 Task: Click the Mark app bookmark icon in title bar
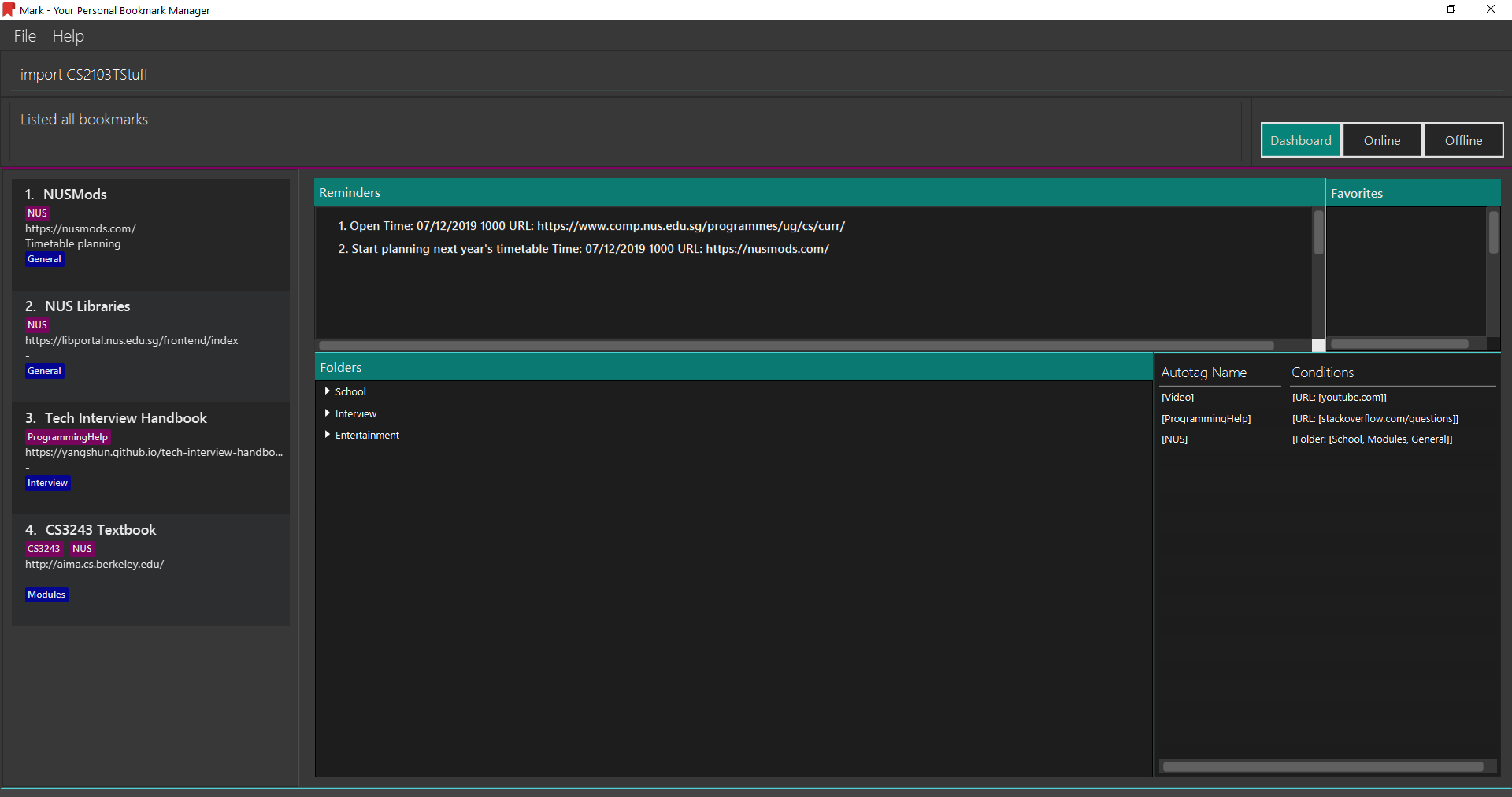tap(9, 9)
